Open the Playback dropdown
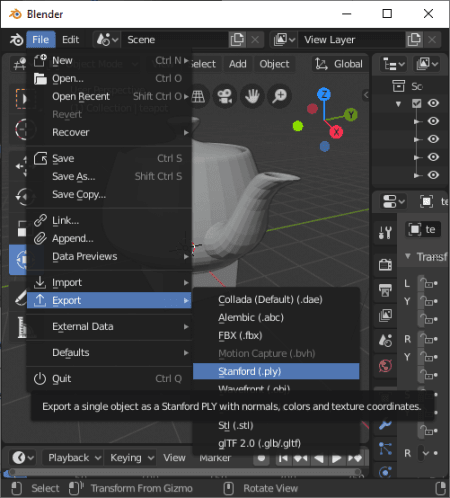 73,458
